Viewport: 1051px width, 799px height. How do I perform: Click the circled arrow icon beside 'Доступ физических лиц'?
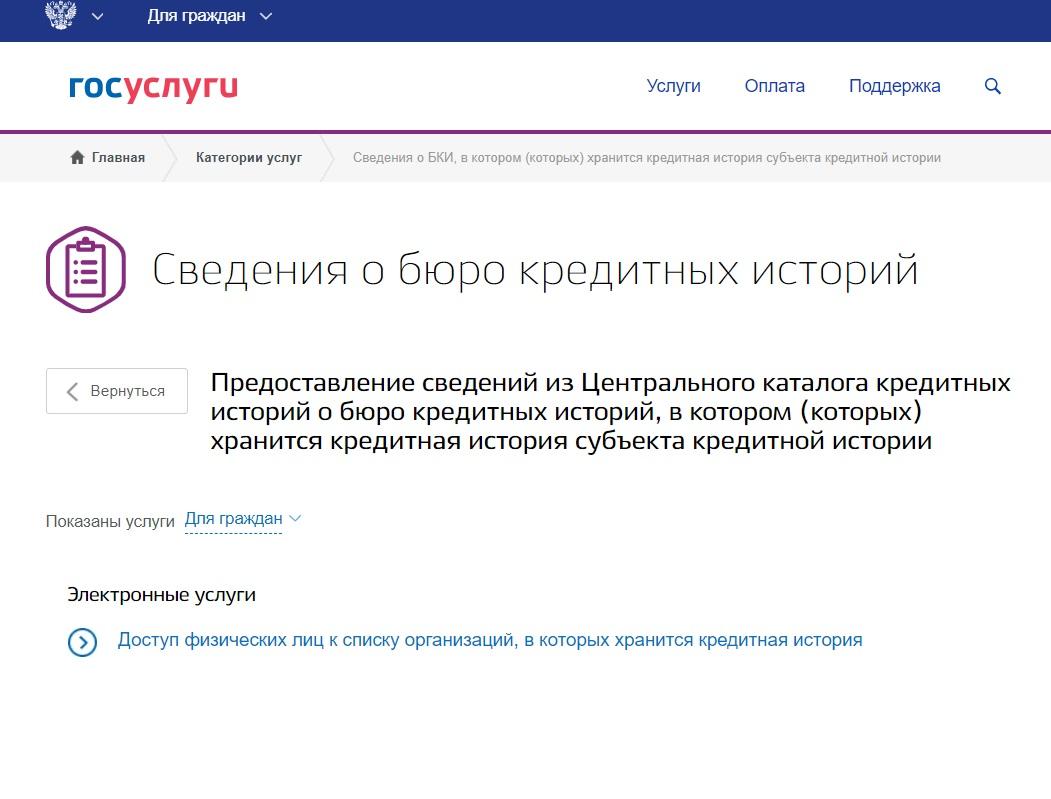coord(82,643)
